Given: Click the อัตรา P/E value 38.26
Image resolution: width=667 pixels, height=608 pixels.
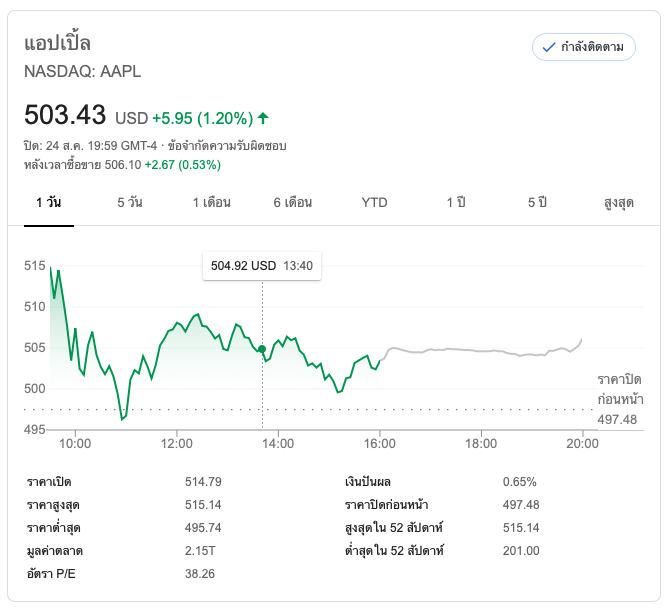Looking at the screenshot, I should point(200,574).
